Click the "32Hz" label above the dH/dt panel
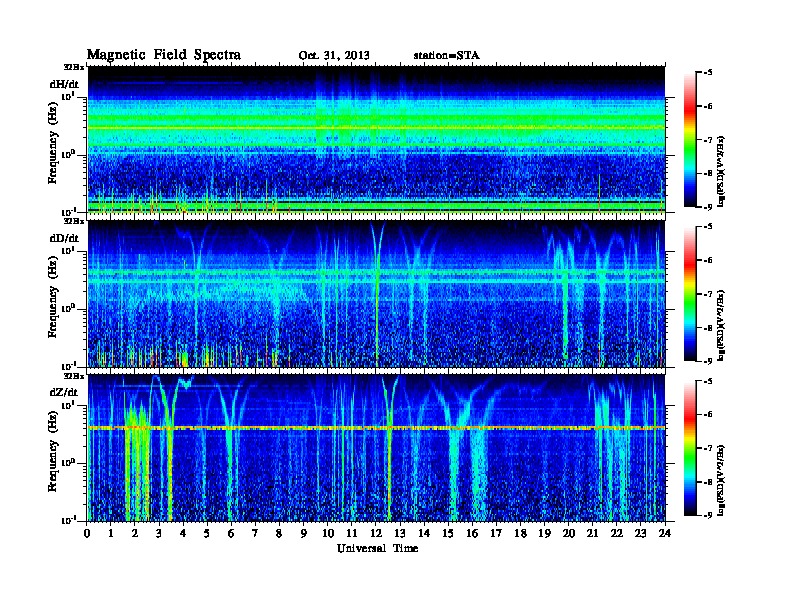 [74, 67]
